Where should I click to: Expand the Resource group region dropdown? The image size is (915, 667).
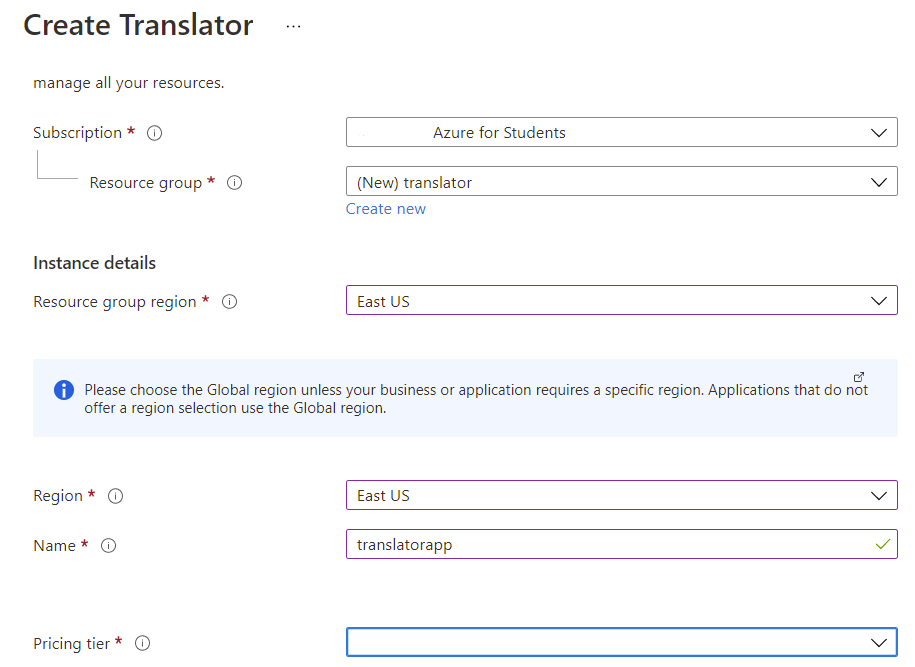621,301
